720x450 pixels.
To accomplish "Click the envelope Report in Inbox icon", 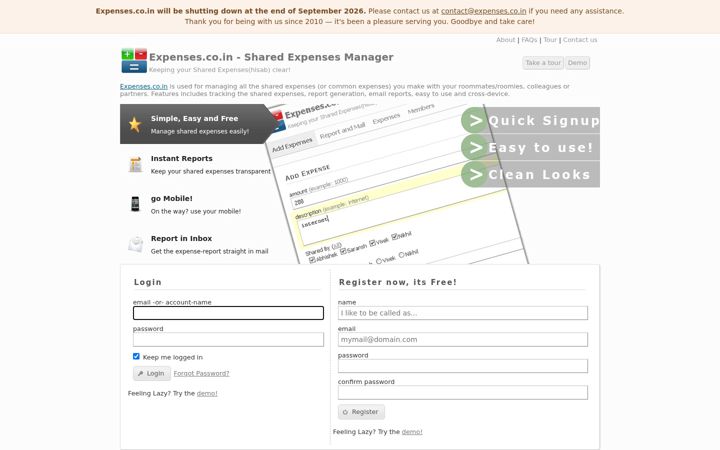I will [135, 244].
